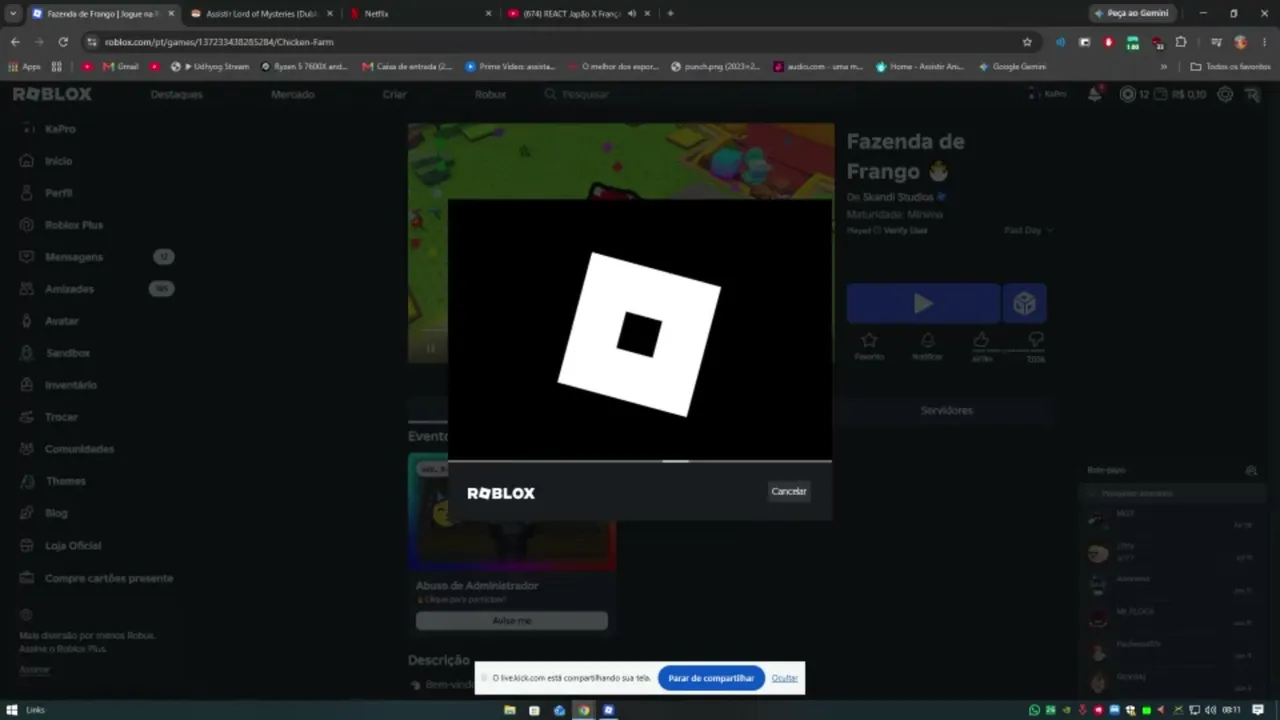This screenshot has width=1280, height=720.
Task: Click the Chrome address bar URL
Action: pos(219,42)
